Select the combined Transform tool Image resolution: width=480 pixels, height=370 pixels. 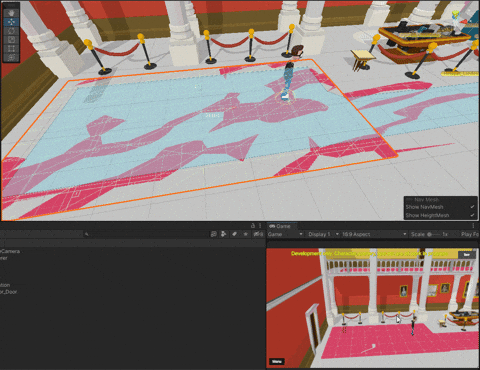(11, 57)
